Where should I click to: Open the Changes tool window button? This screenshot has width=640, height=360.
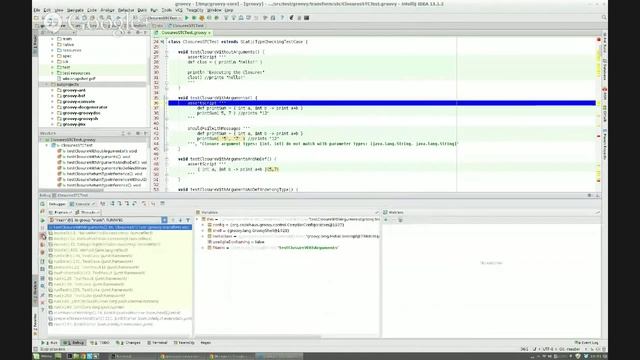pyautogui.click(x=128, y=343)
